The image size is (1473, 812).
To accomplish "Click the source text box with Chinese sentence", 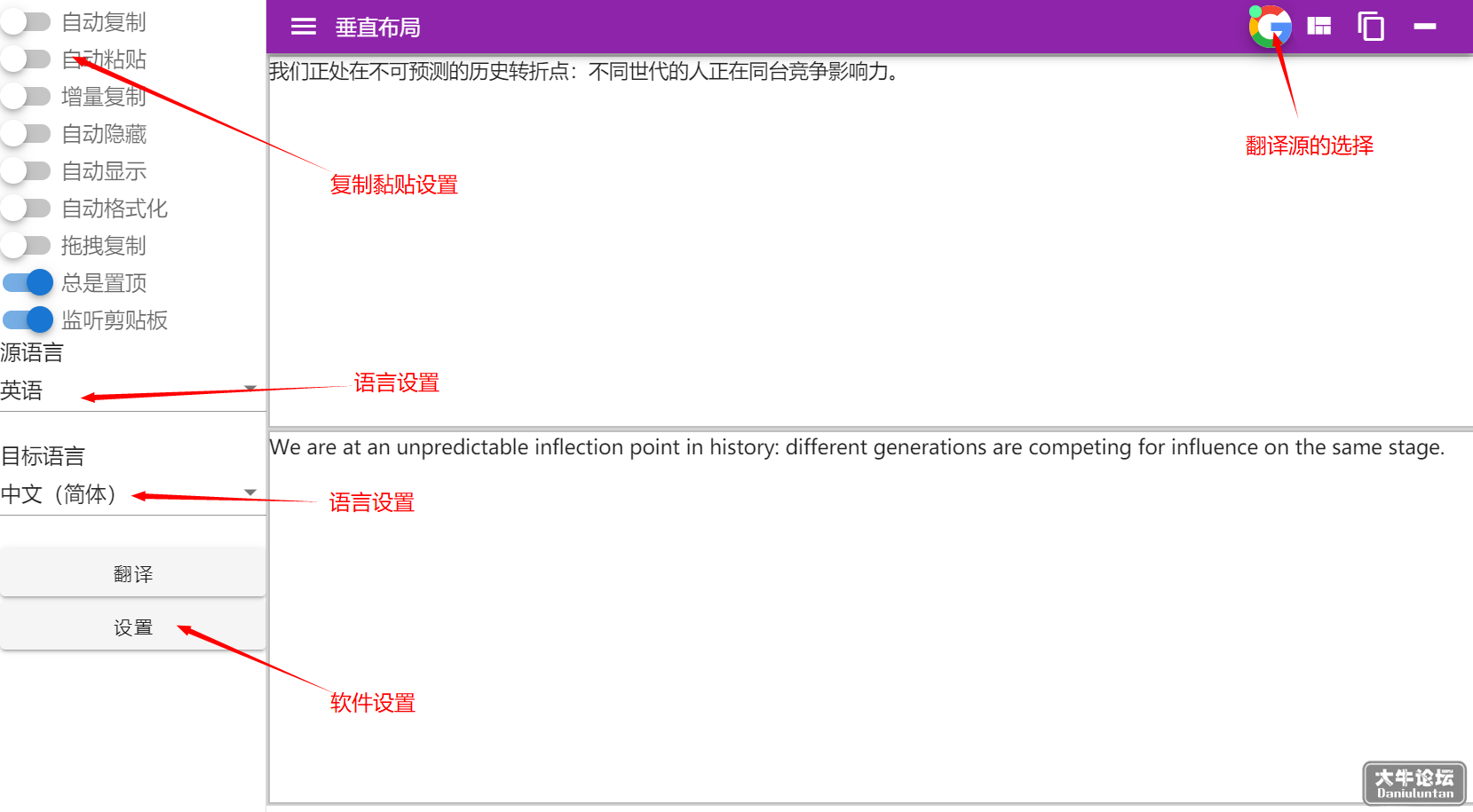I will coord(870,240).
